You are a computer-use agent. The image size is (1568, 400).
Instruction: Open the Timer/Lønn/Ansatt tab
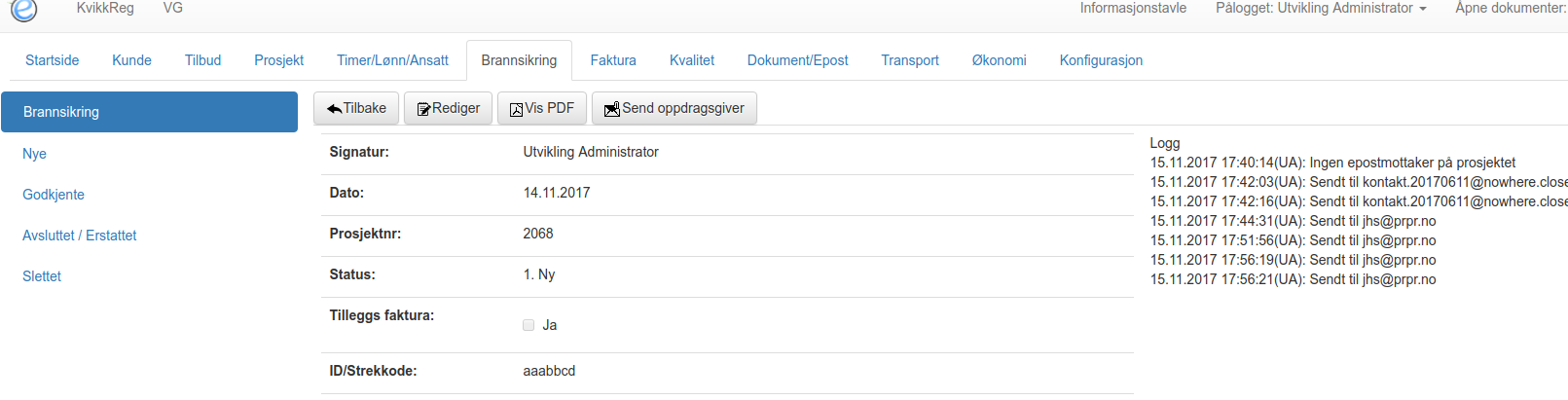pos(392,60)
